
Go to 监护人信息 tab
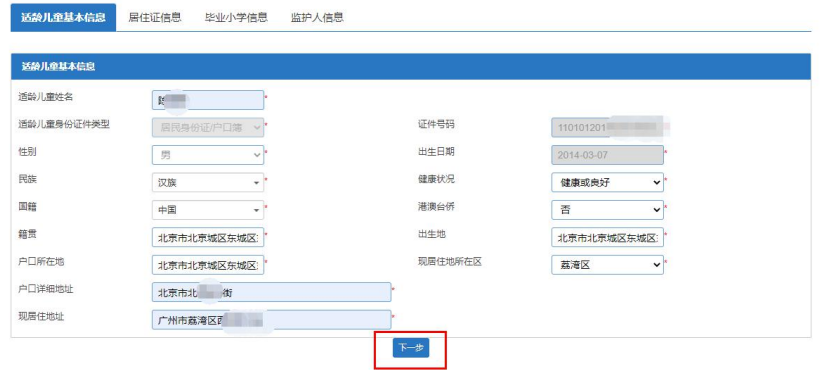click(x=317, y=17)
